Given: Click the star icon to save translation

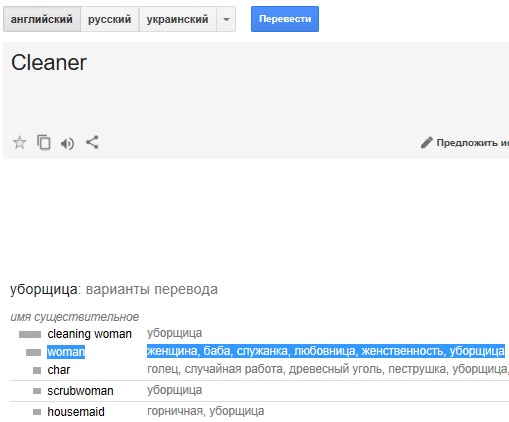Looking at the screenshot, I should pyautogui.click(x=19, y=143).
